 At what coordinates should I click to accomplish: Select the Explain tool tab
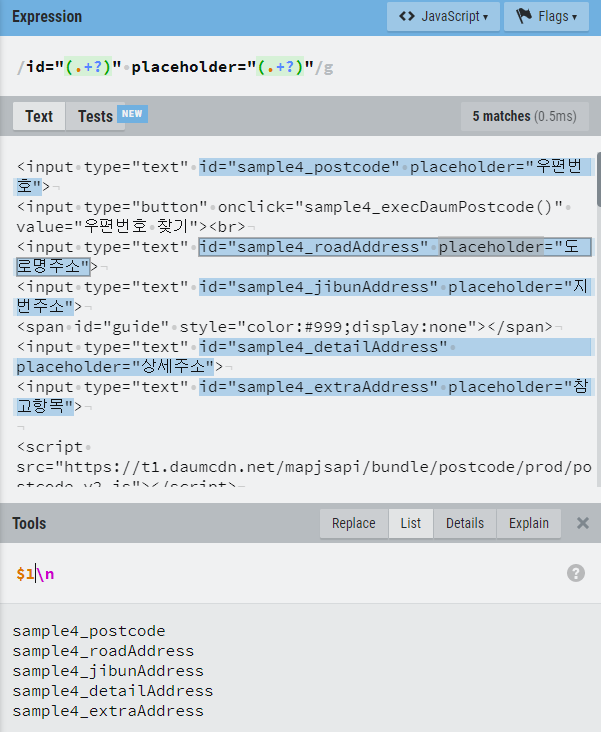[529, 523]
